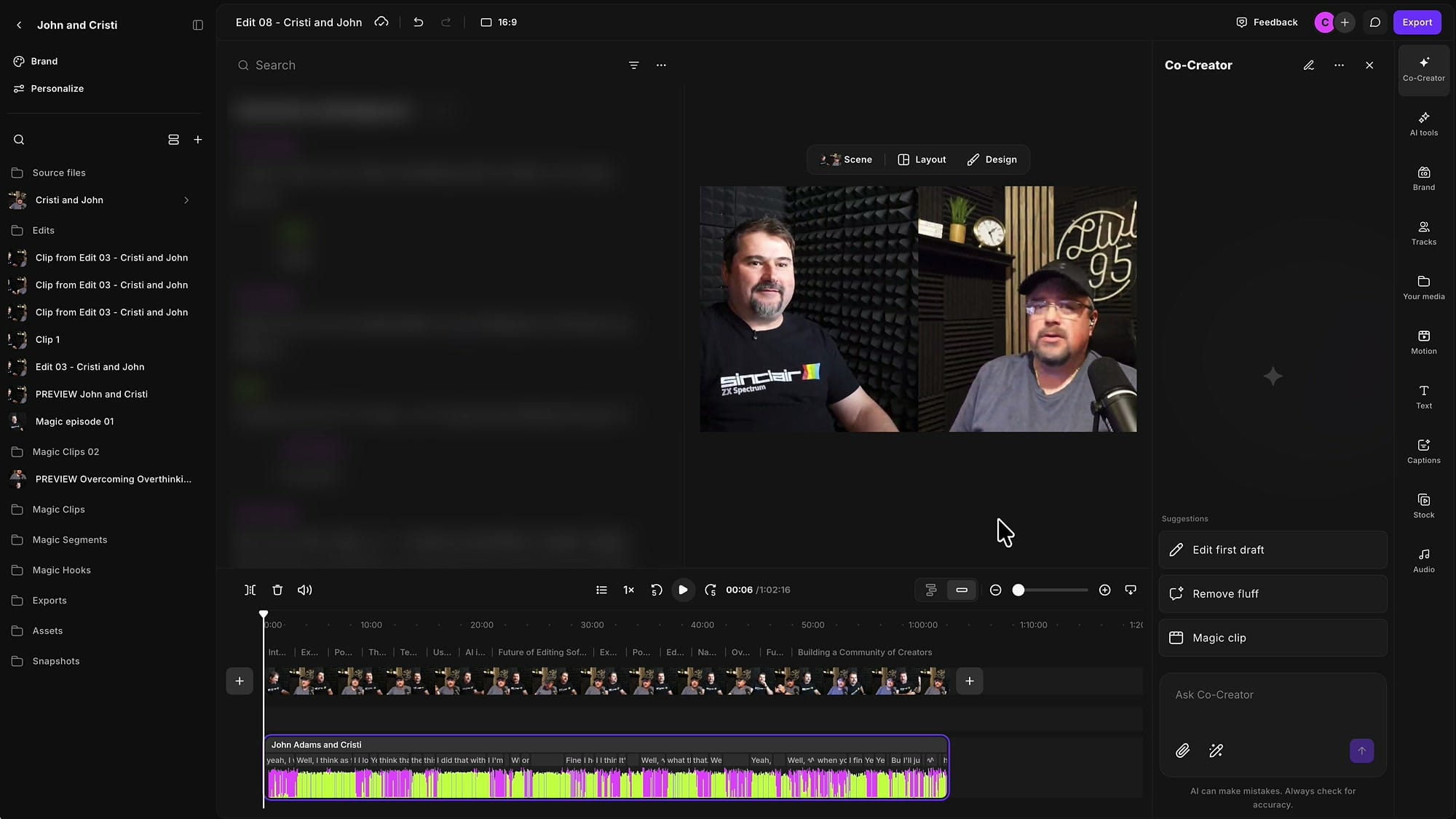The image size is (1456, 819).
Task: Open the Brand section in the left sidebar
Action: tap(44, 61)
